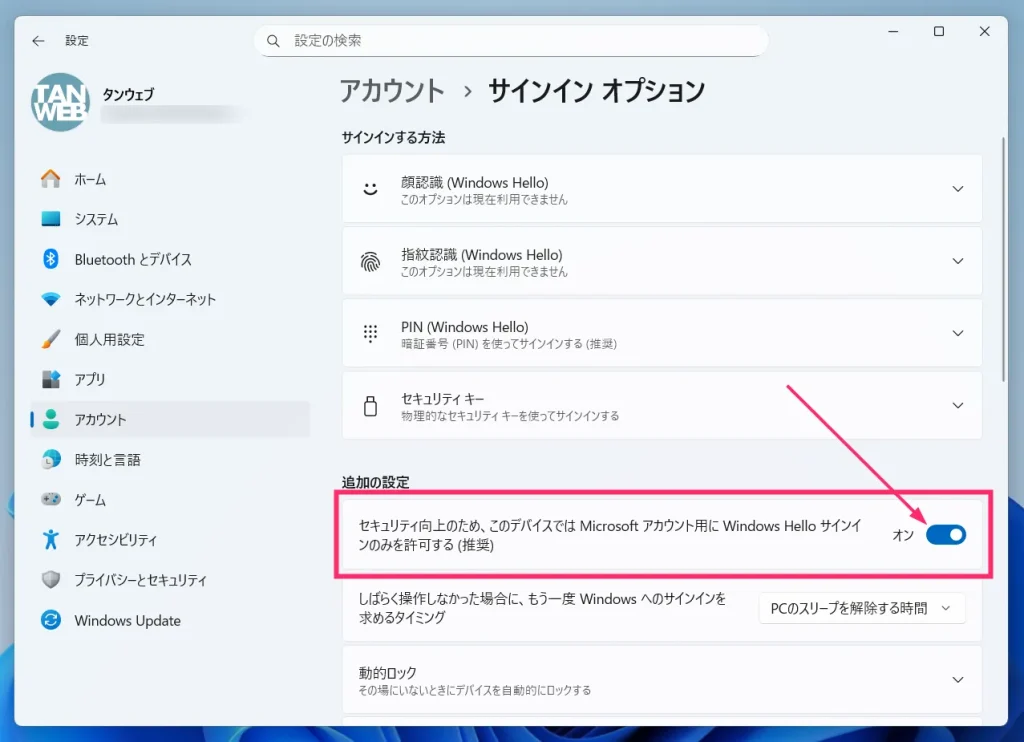
Task: Click the Home house icon
Action: tap(50, 179)
